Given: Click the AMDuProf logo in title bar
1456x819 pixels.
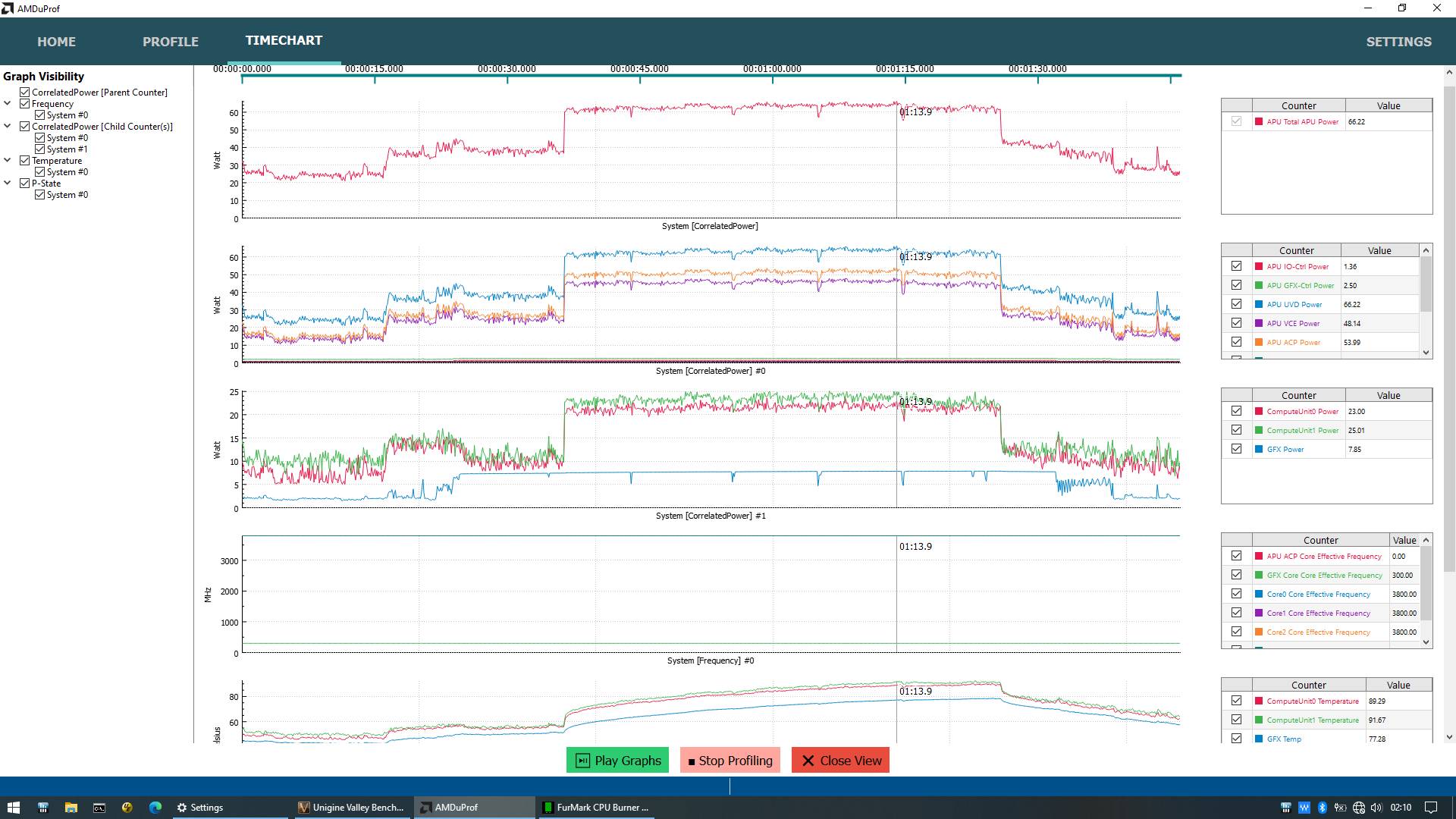Looking at the screenshot, I should tap(8, 8).
